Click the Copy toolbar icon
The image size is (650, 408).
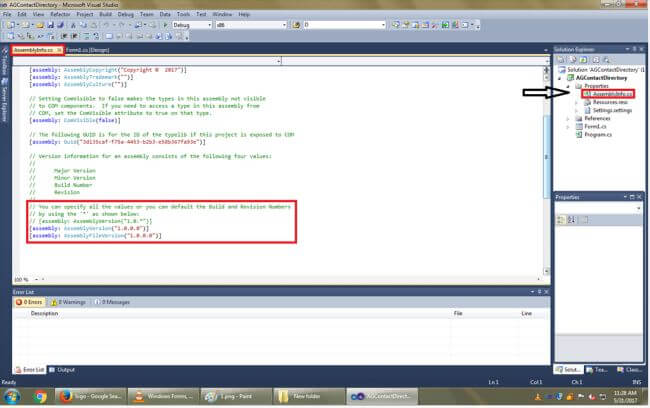[x=83, y=25]
